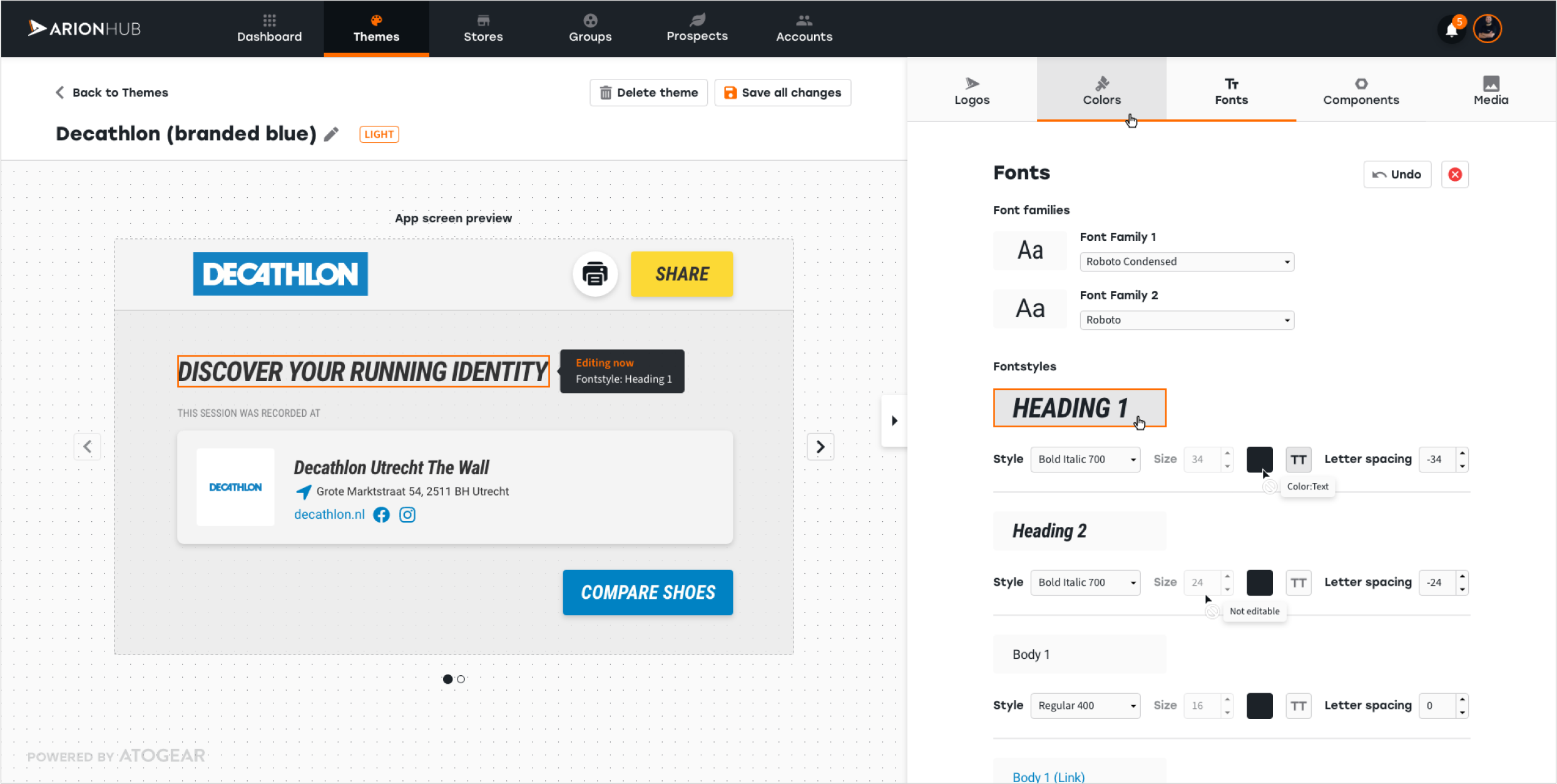The height and width of the screenshot is (784, 1557).
Task: Open the Groups section
Action: pos(590,28)
